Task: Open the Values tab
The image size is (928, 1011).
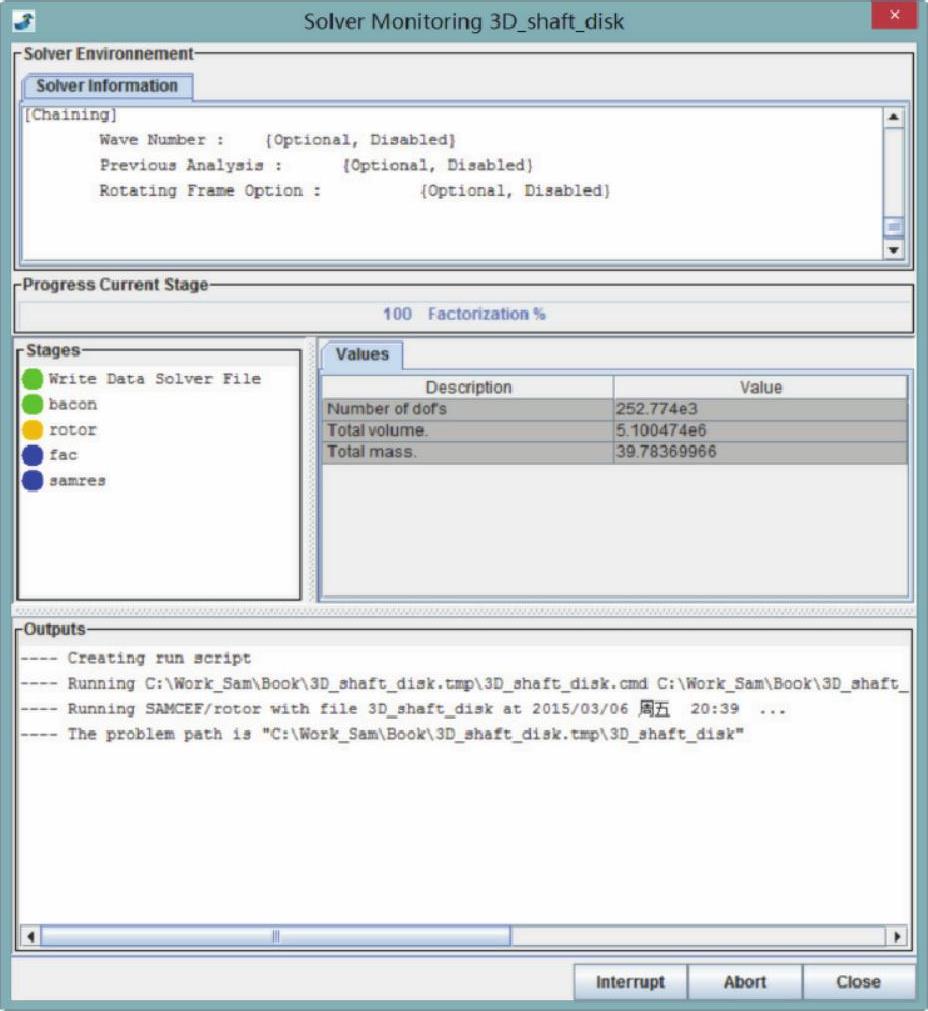Action: point(361,355)
